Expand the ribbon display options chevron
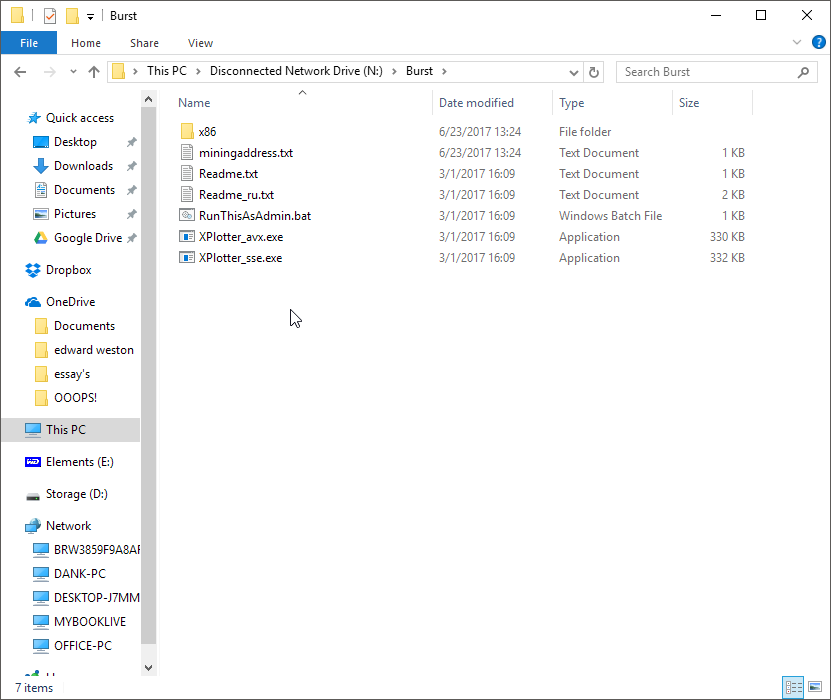831x700 pixels. point(797,42)
